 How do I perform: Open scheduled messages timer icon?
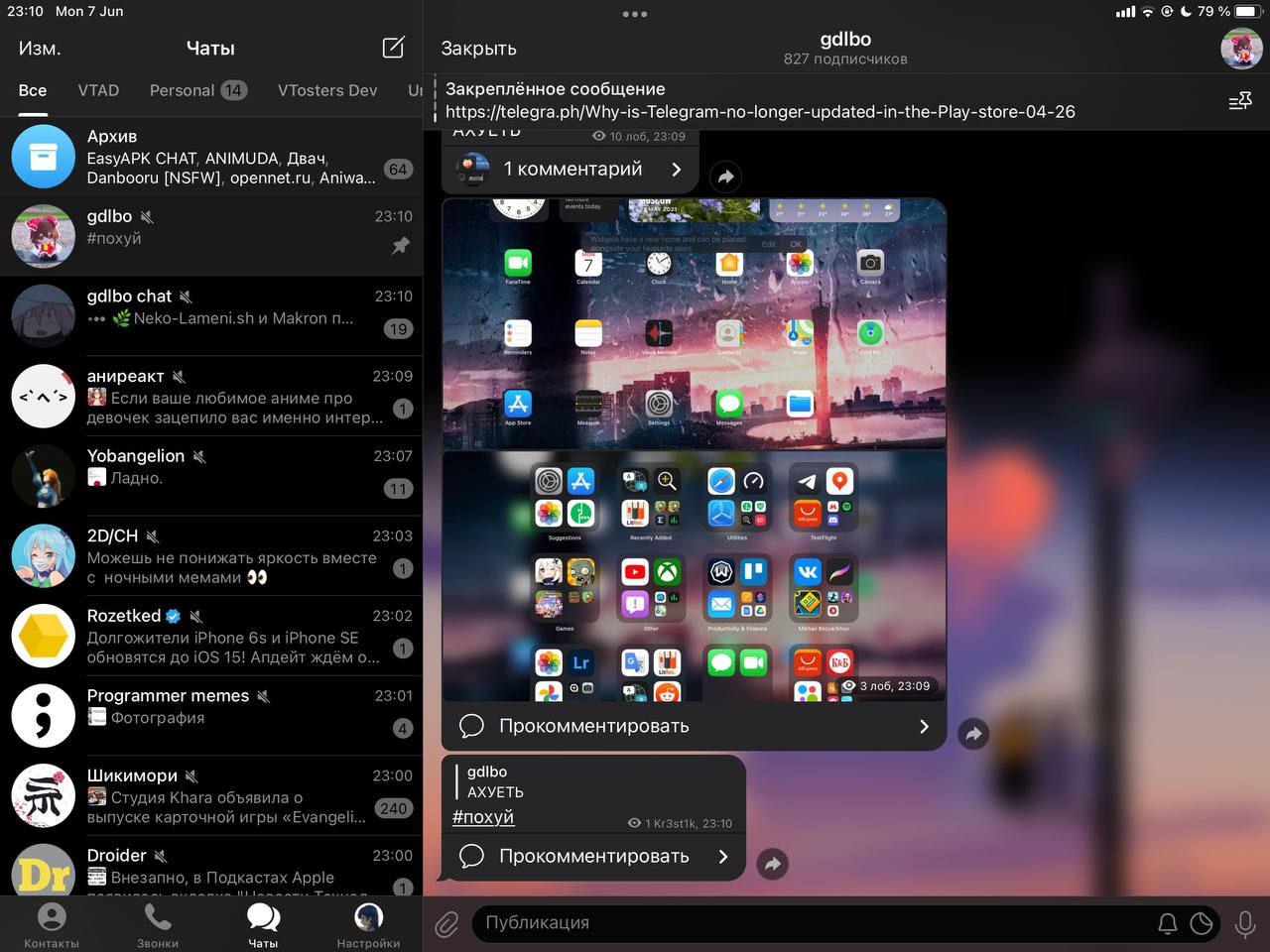1202,923
